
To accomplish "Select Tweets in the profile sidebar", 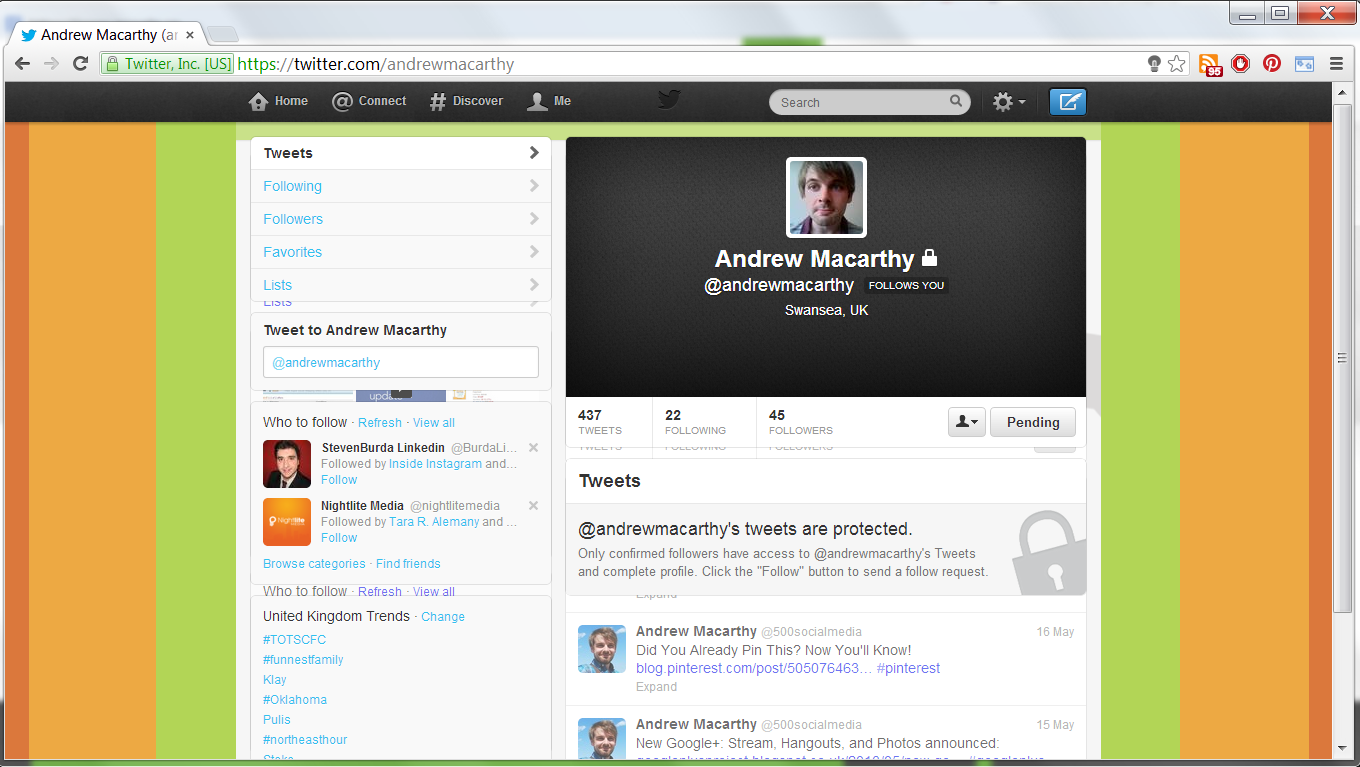I will tap(401, 153).
